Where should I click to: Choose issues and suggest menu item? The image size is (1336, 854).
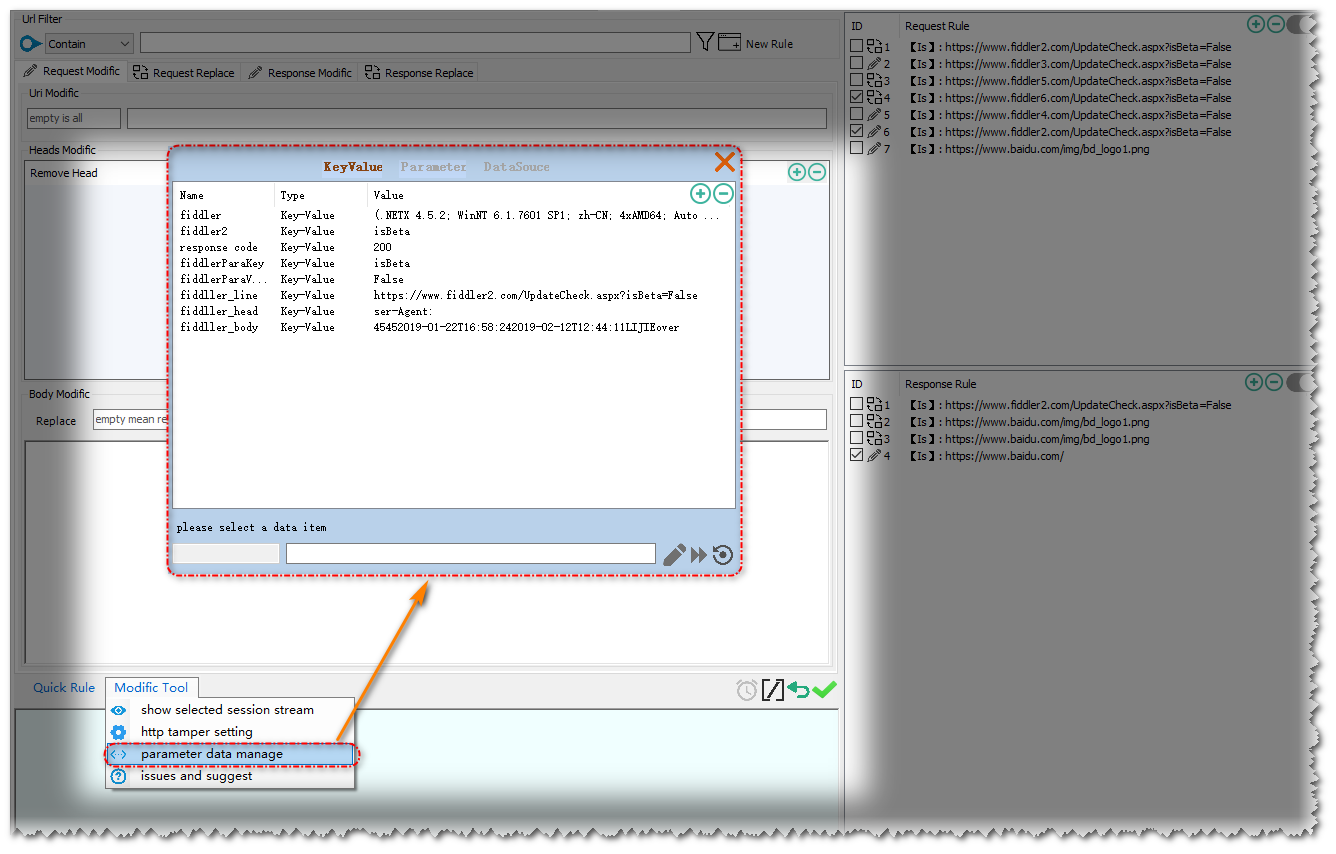click(x=230, y=776)
